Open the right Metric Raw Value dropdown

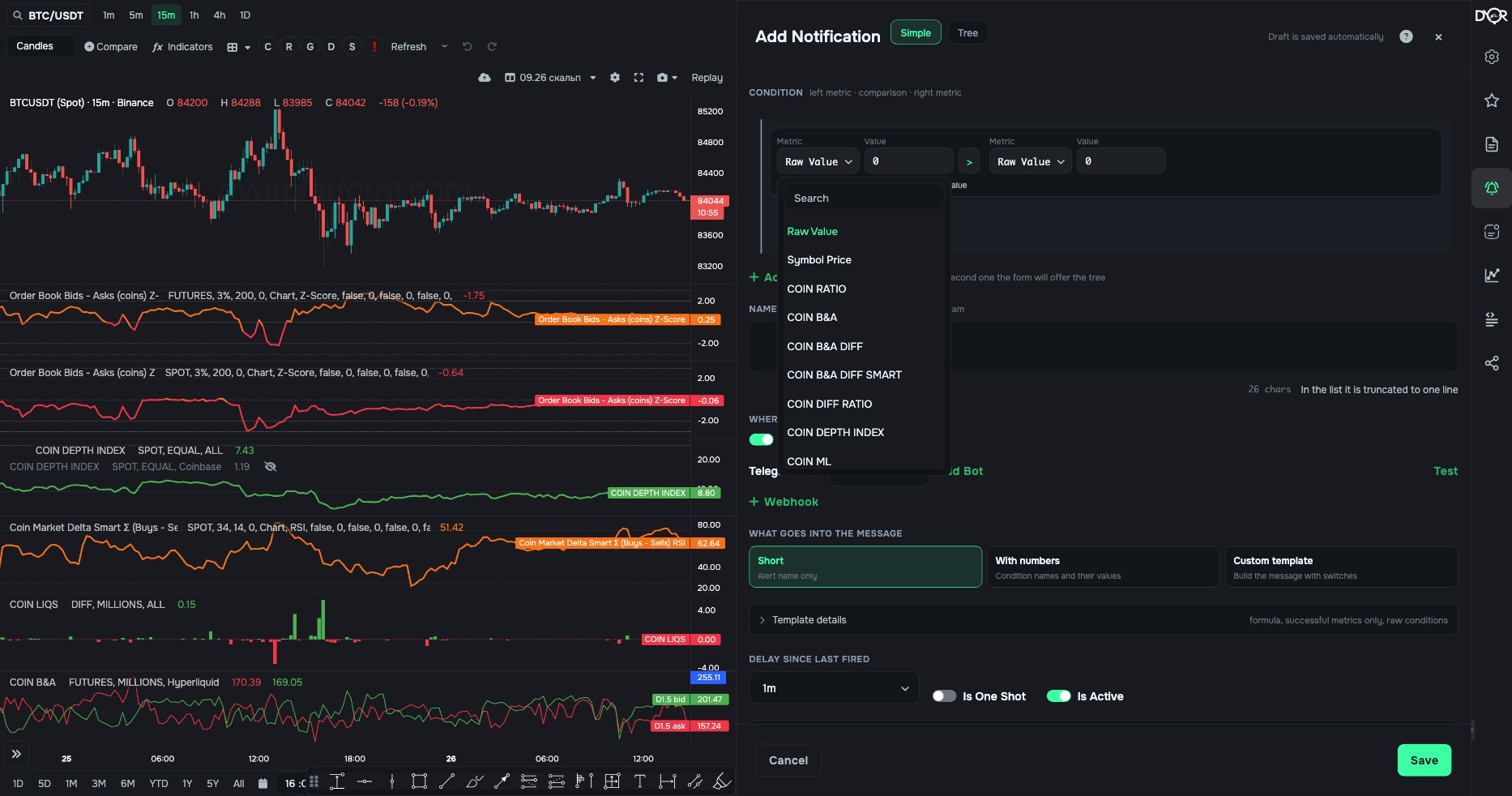(x=1031, y=161)
